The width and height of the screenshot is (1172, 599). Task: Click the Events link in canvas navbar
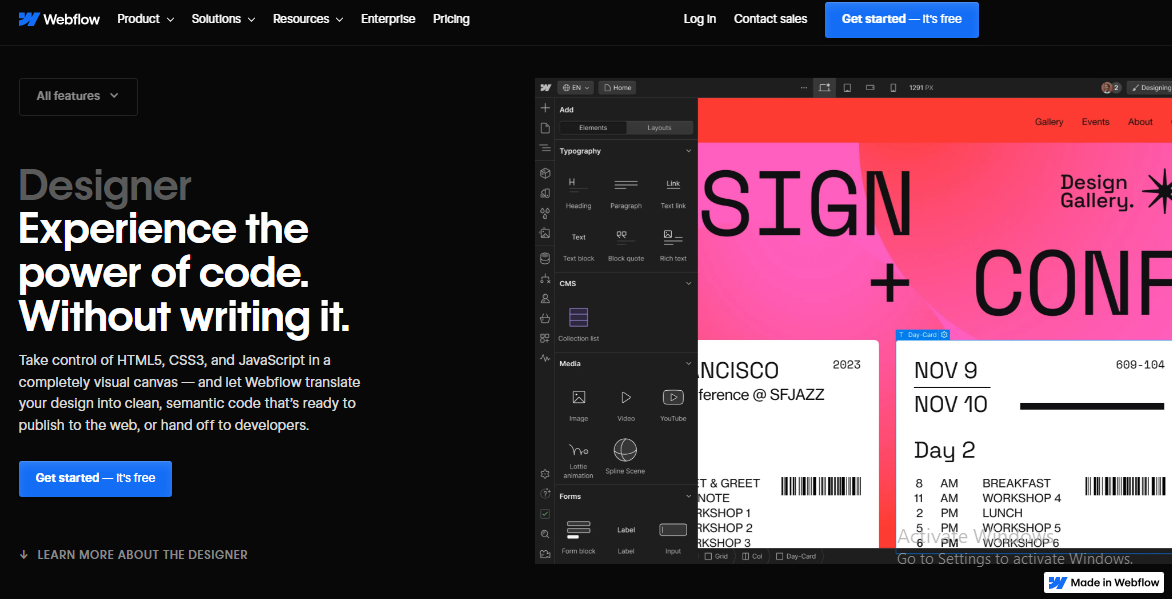[1096, 122]
